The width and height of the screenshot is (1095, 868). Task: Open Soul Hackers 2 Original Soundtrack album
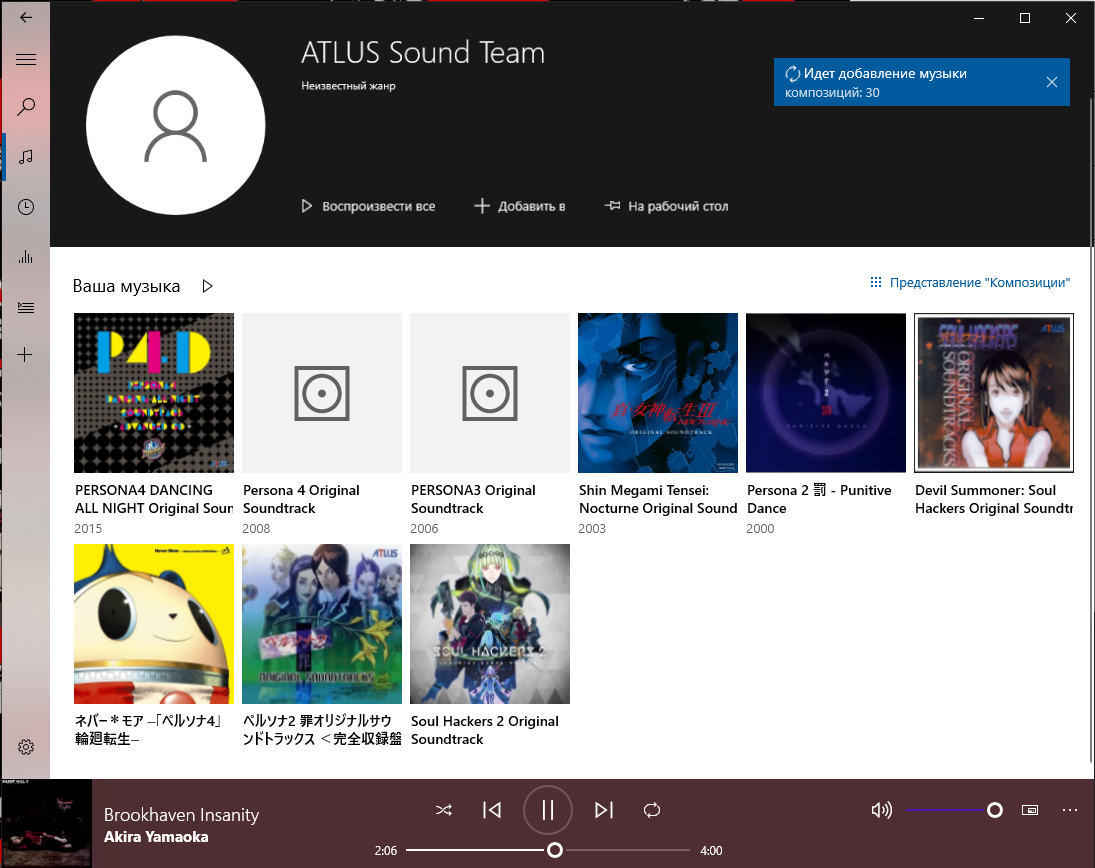pyautogui.click(x=490, y=646)
